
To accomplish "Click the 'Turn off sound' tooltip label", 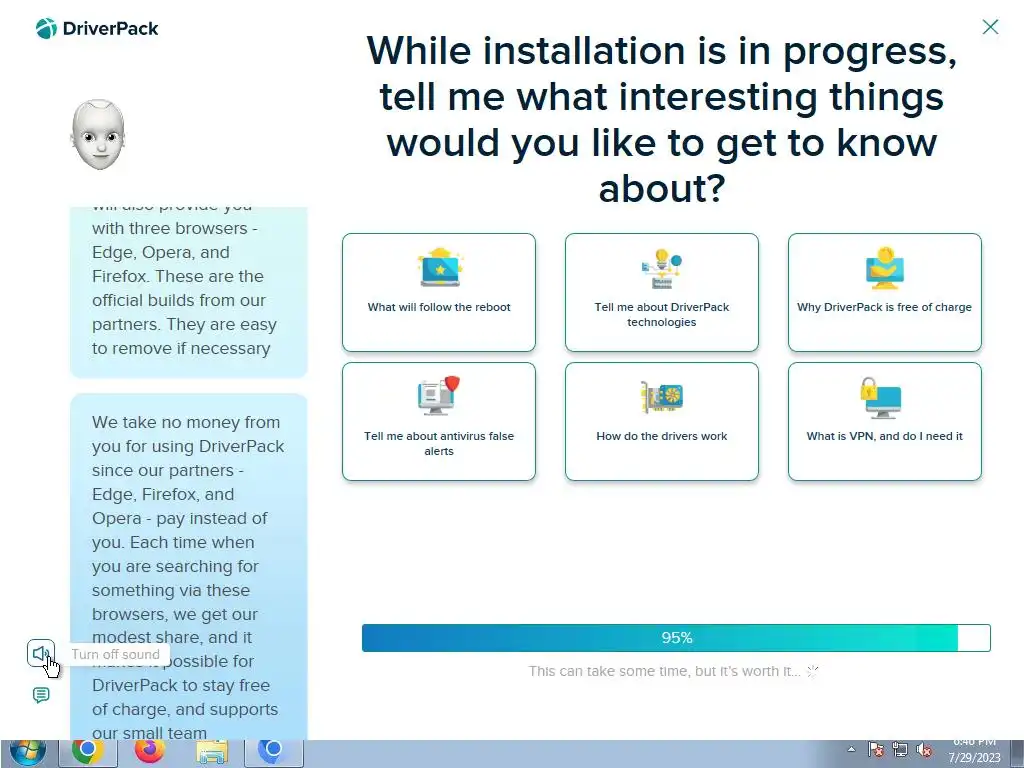I will [x=116, y=654].
